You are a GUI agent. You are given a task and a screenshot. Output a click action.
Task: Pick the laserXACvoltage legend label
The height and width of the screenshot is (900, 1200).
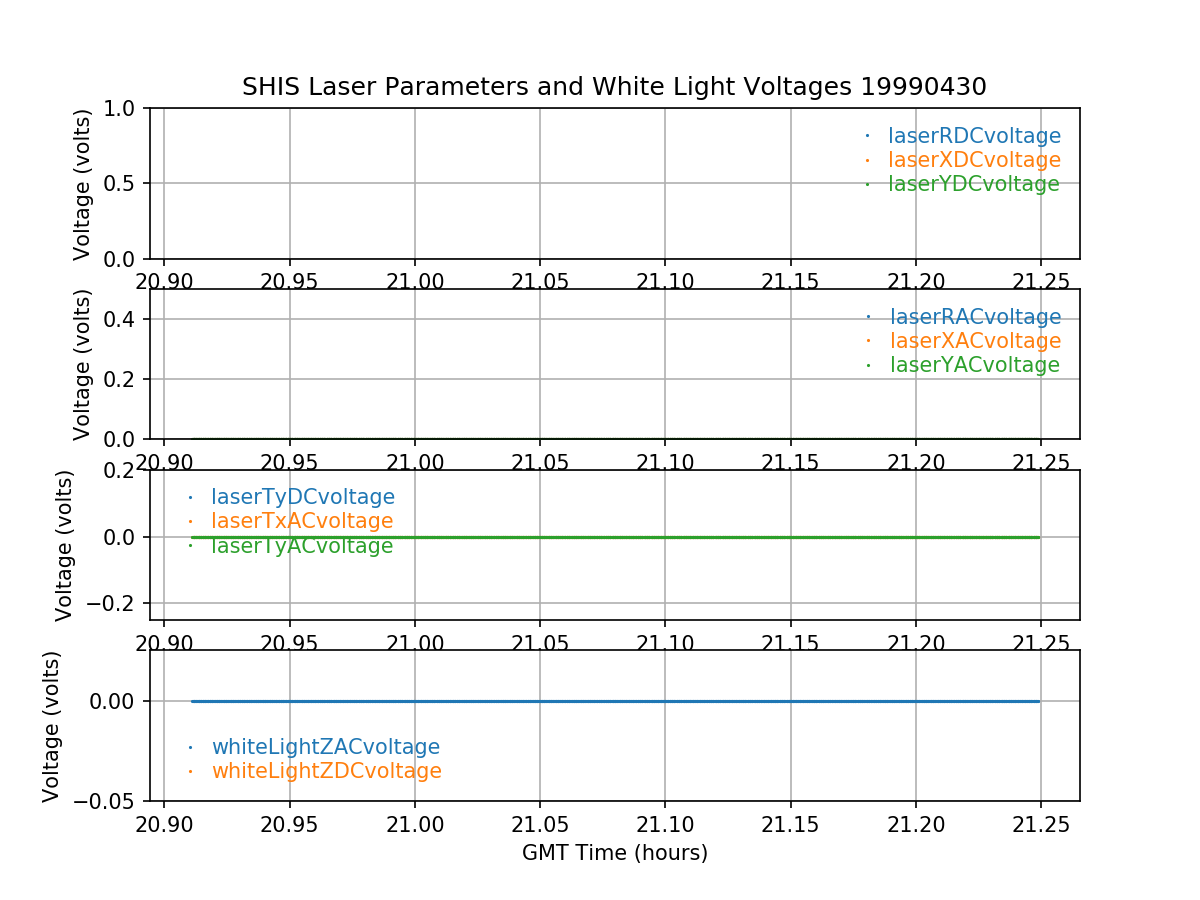(x=975, y=341)
